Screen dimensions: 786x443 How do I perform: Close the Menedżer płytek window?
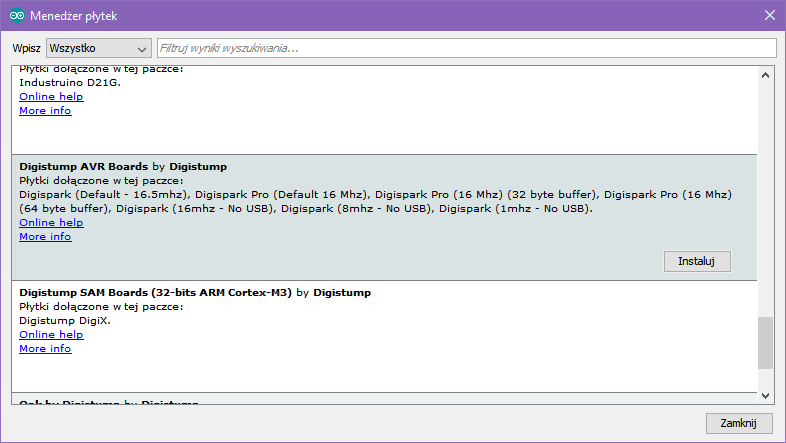(768, 15)
